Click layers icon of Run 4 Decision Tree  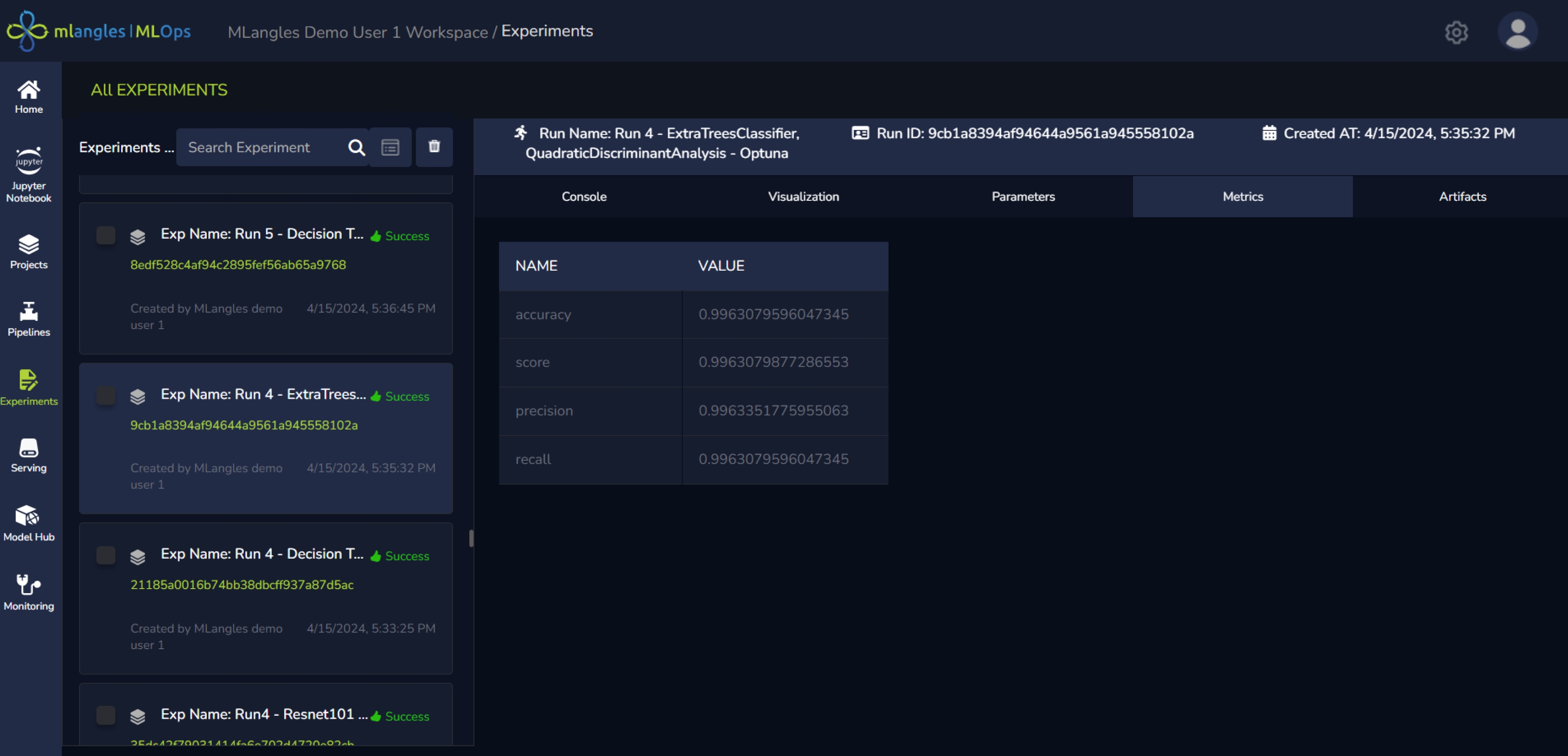click(137, 557)
